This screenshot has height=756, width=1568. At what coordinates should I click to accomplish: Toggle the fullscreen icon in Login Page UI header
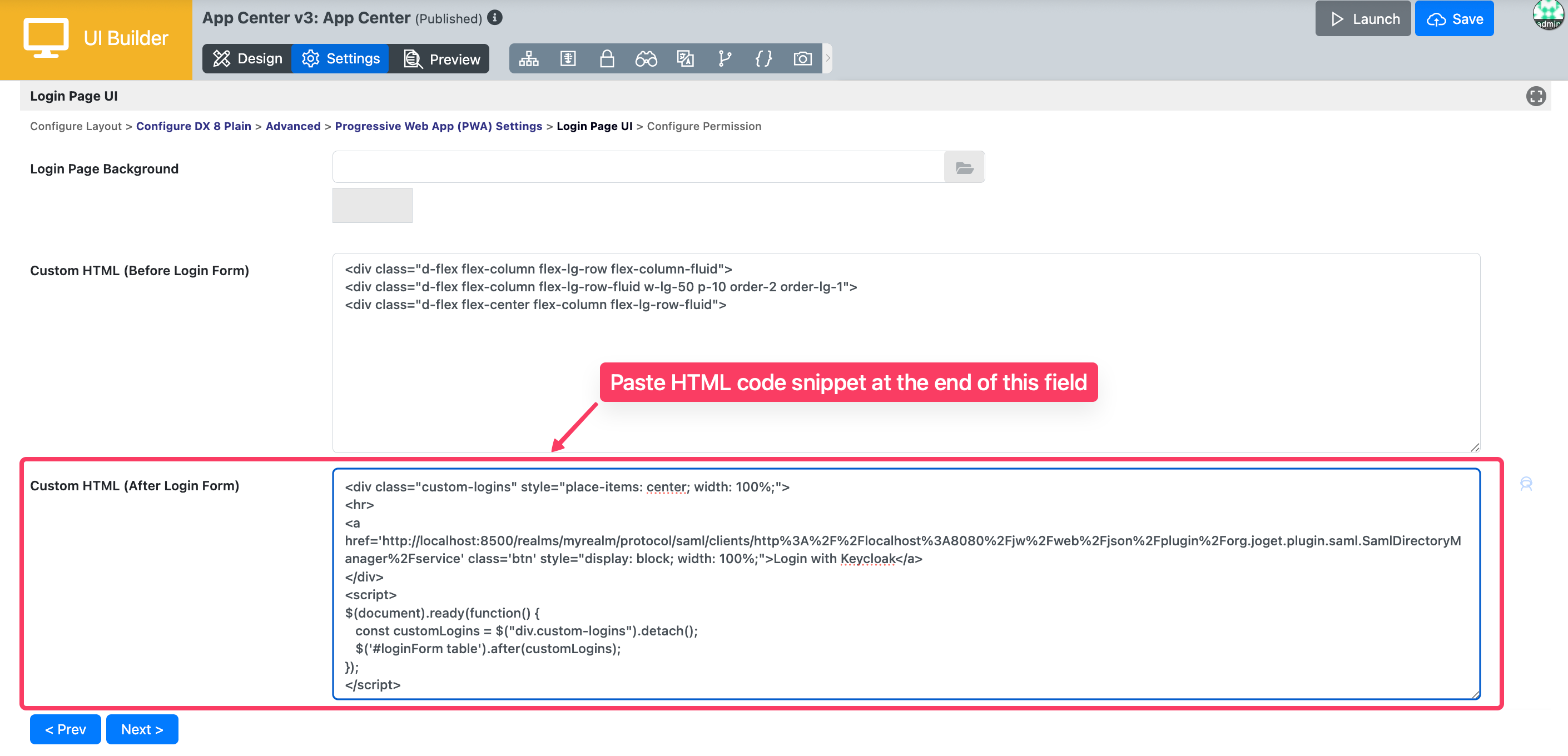[1535, 96]
